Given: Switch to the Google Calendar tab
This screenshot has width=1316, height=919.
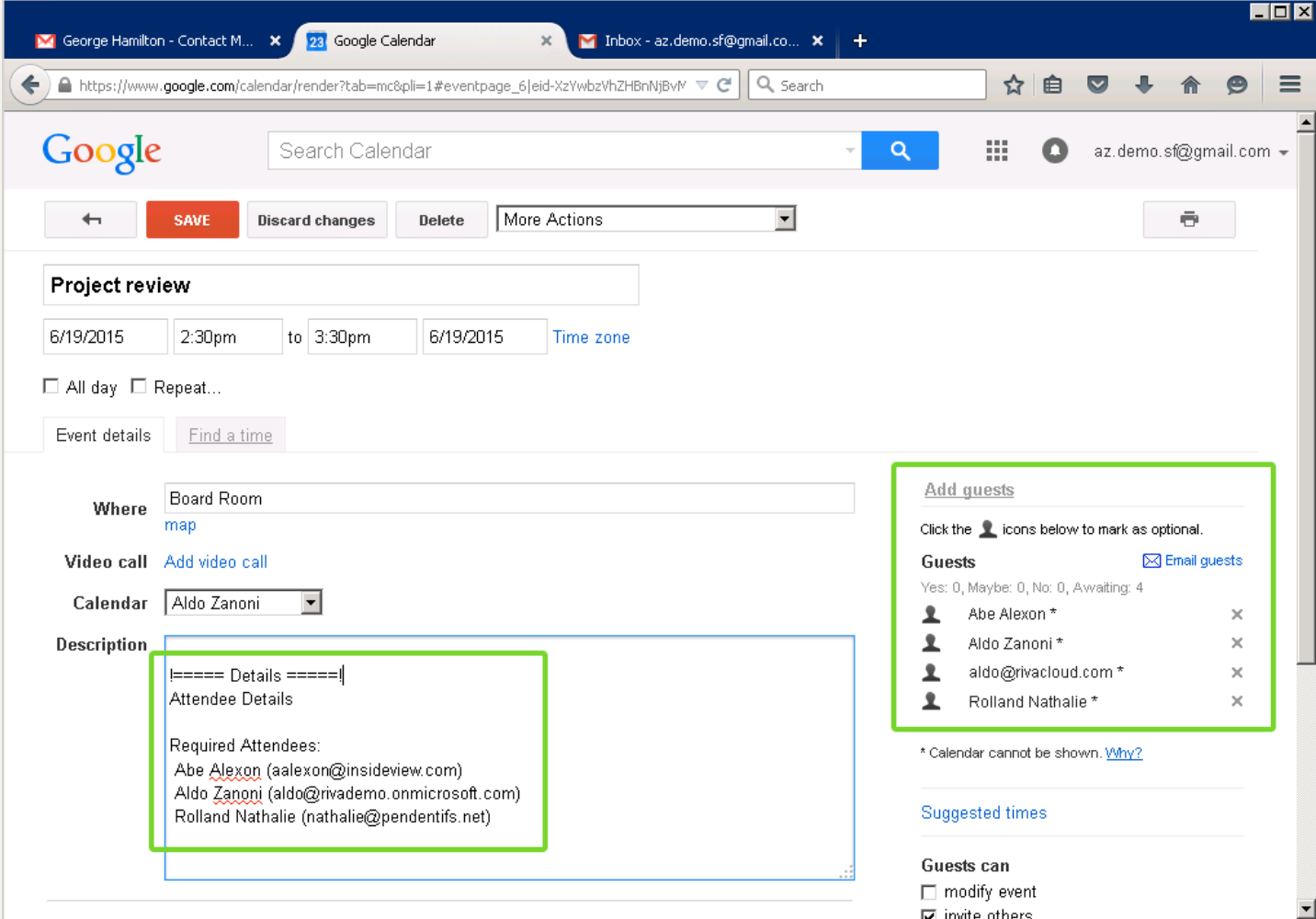Looking at the screenshot, I should pyautogui.click(x=430, y=40).
